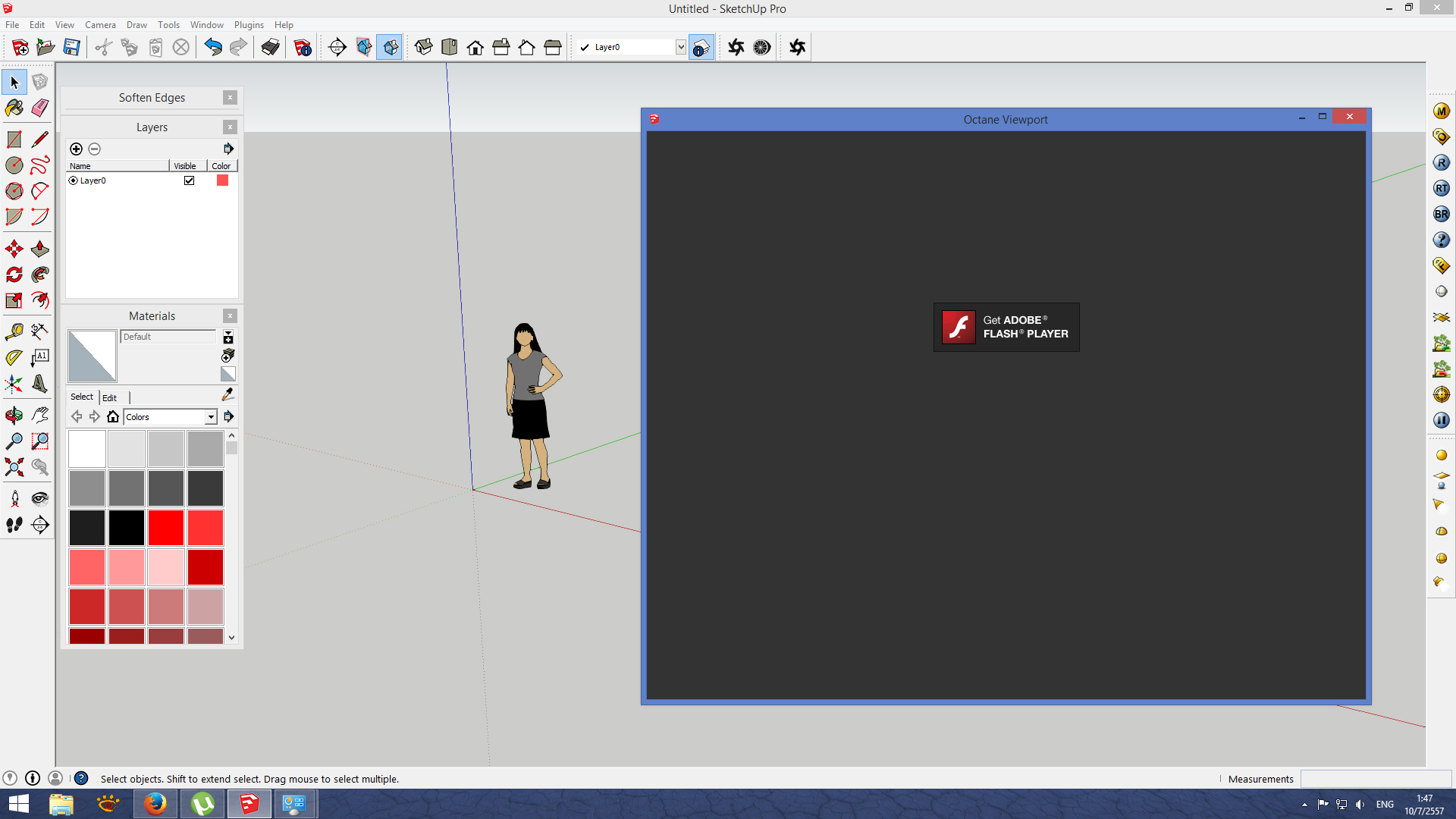Choose the Pan hand tool
The width and height of the screenshot is (1456, 819).
point(40,416)
